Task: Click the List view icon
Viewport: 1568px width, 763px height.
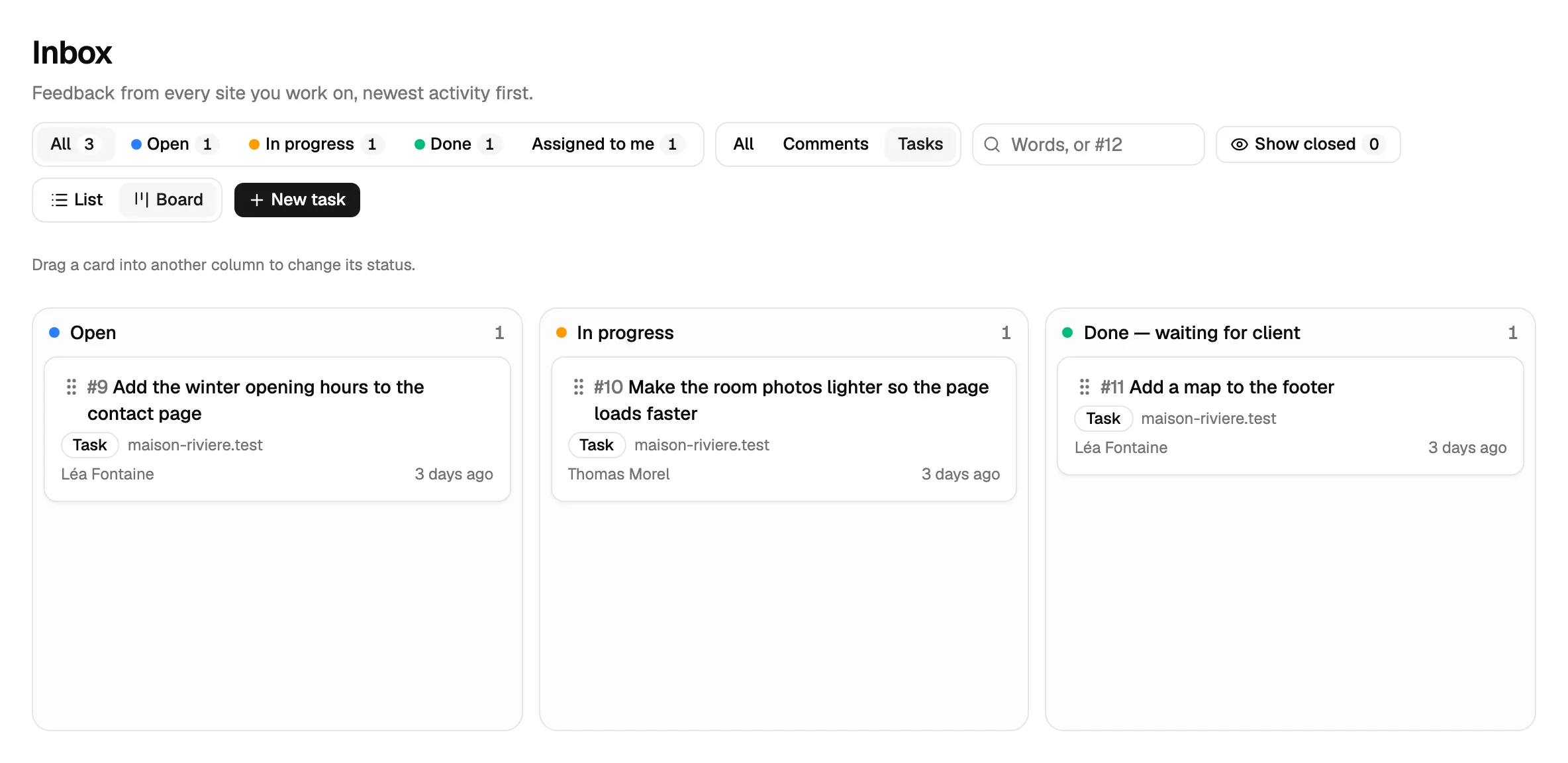Action: (60, 200)
